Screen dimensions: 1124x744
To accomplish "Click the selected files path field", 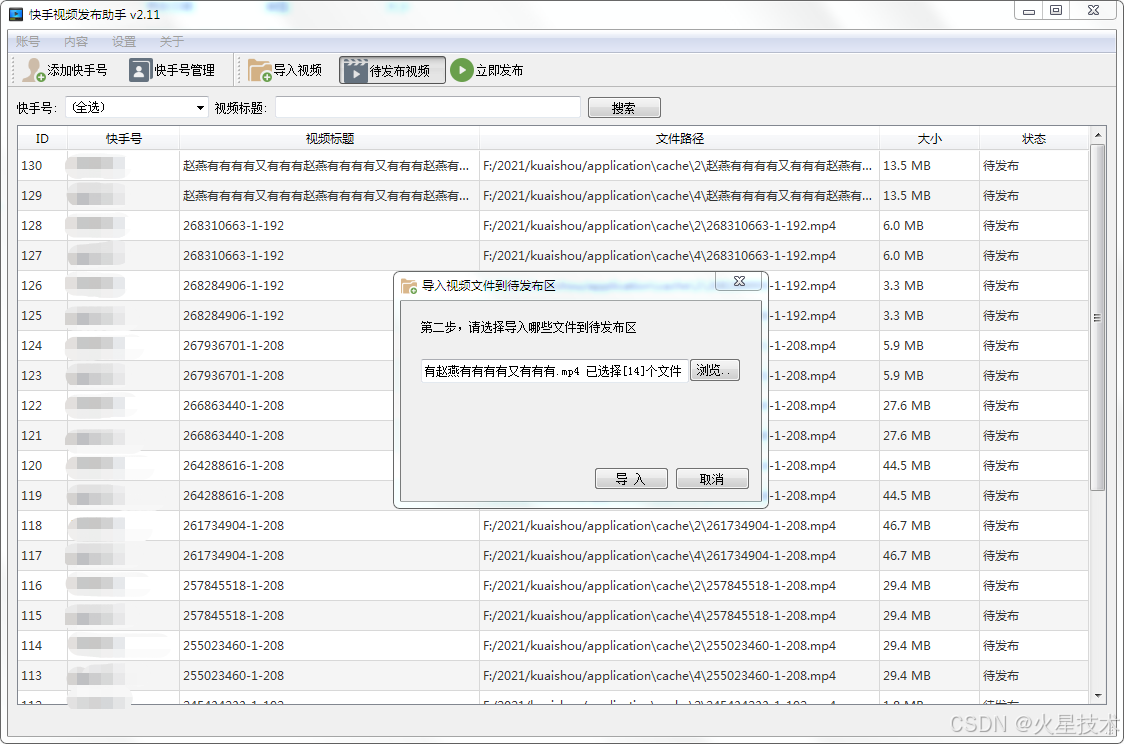I will pyautogui.click(x=554, y=371).
